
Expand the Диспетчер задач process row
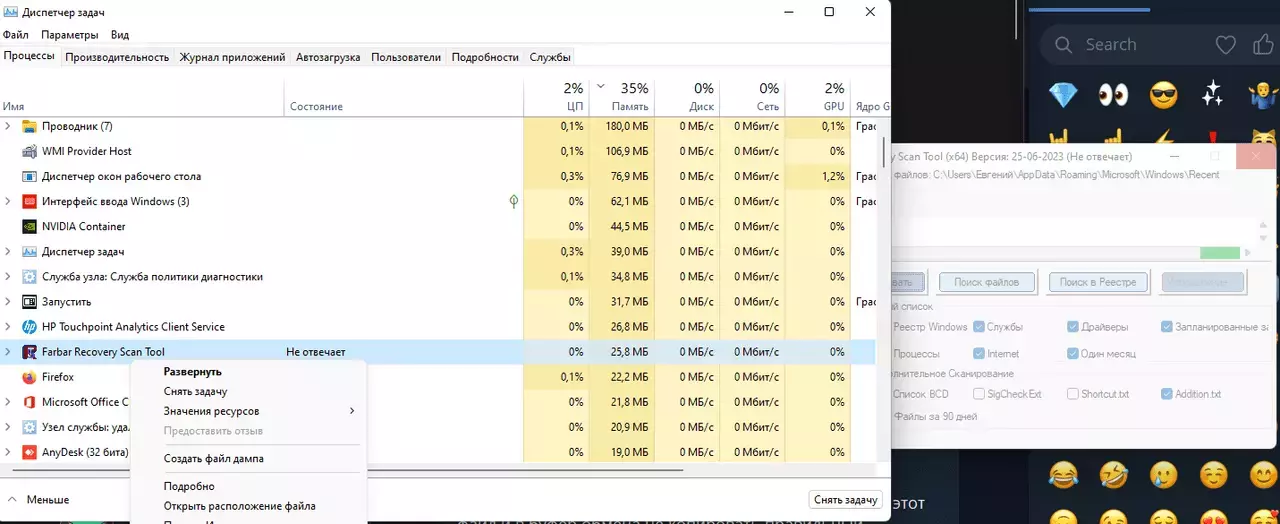(x=8, y=251)
